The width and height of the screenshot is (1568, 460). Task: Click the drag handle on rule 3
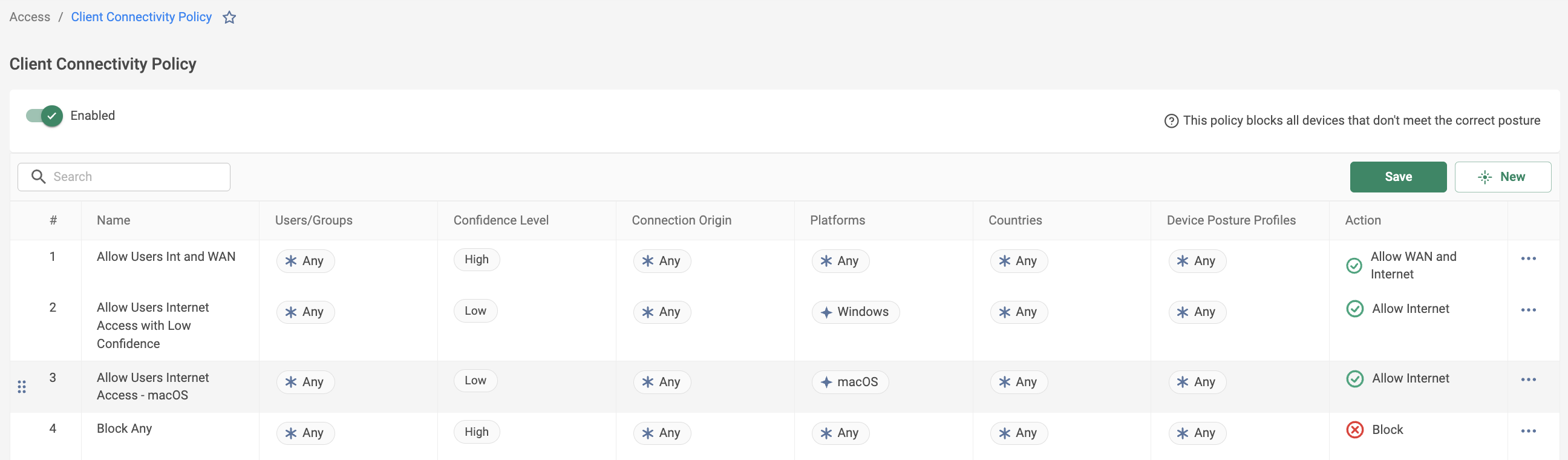(22, 386)
